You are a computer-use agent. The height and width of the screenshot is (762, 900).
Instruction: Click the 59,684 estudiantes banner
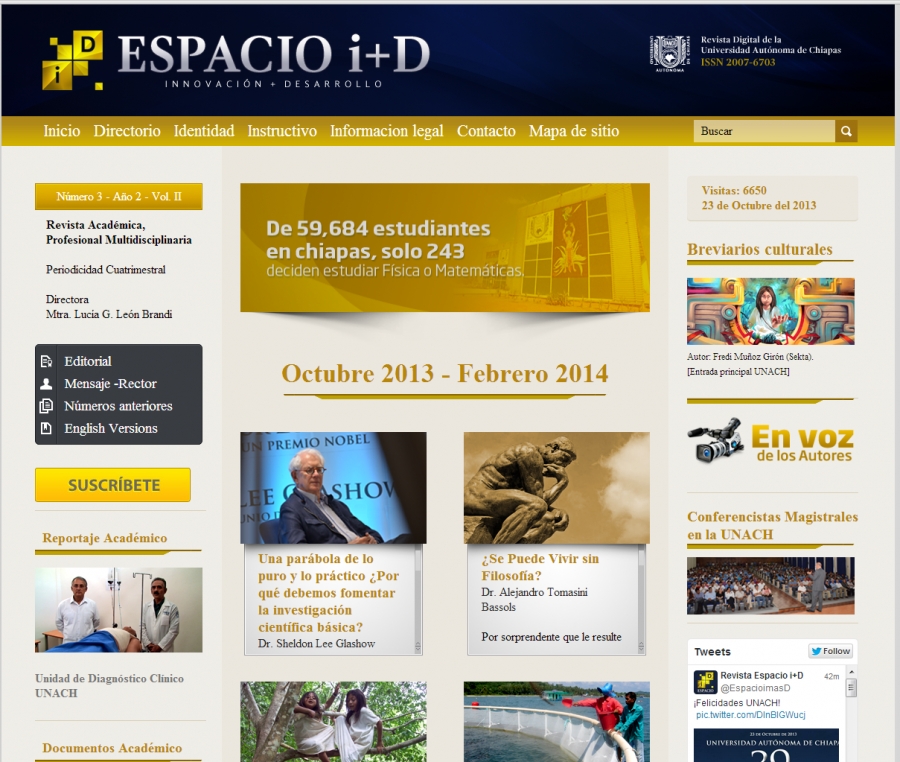[x=445, y=247]
